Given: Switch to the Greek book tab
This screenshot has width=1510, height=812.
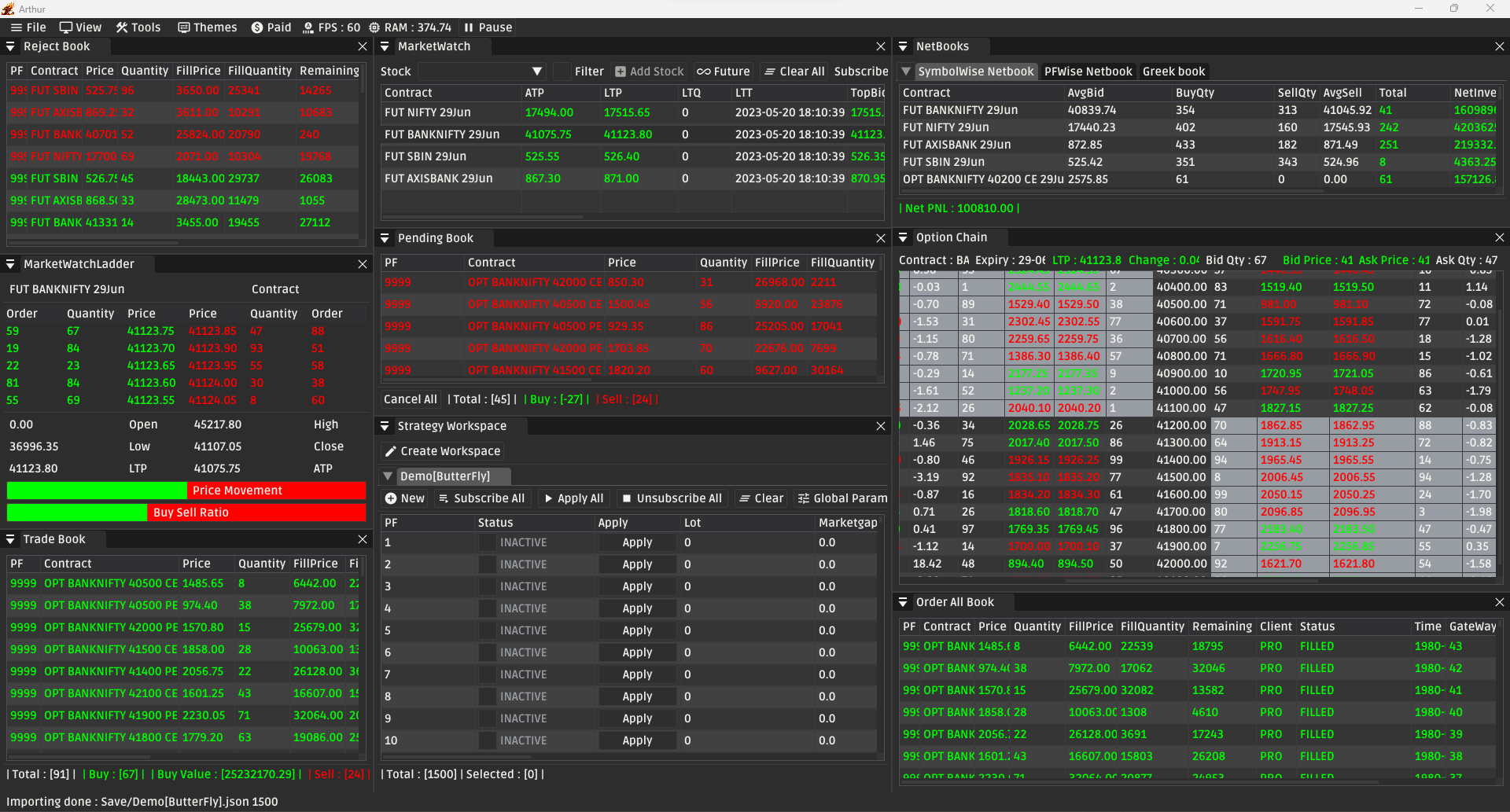Looking at the screenshot, I should (x=1173, y=72).
